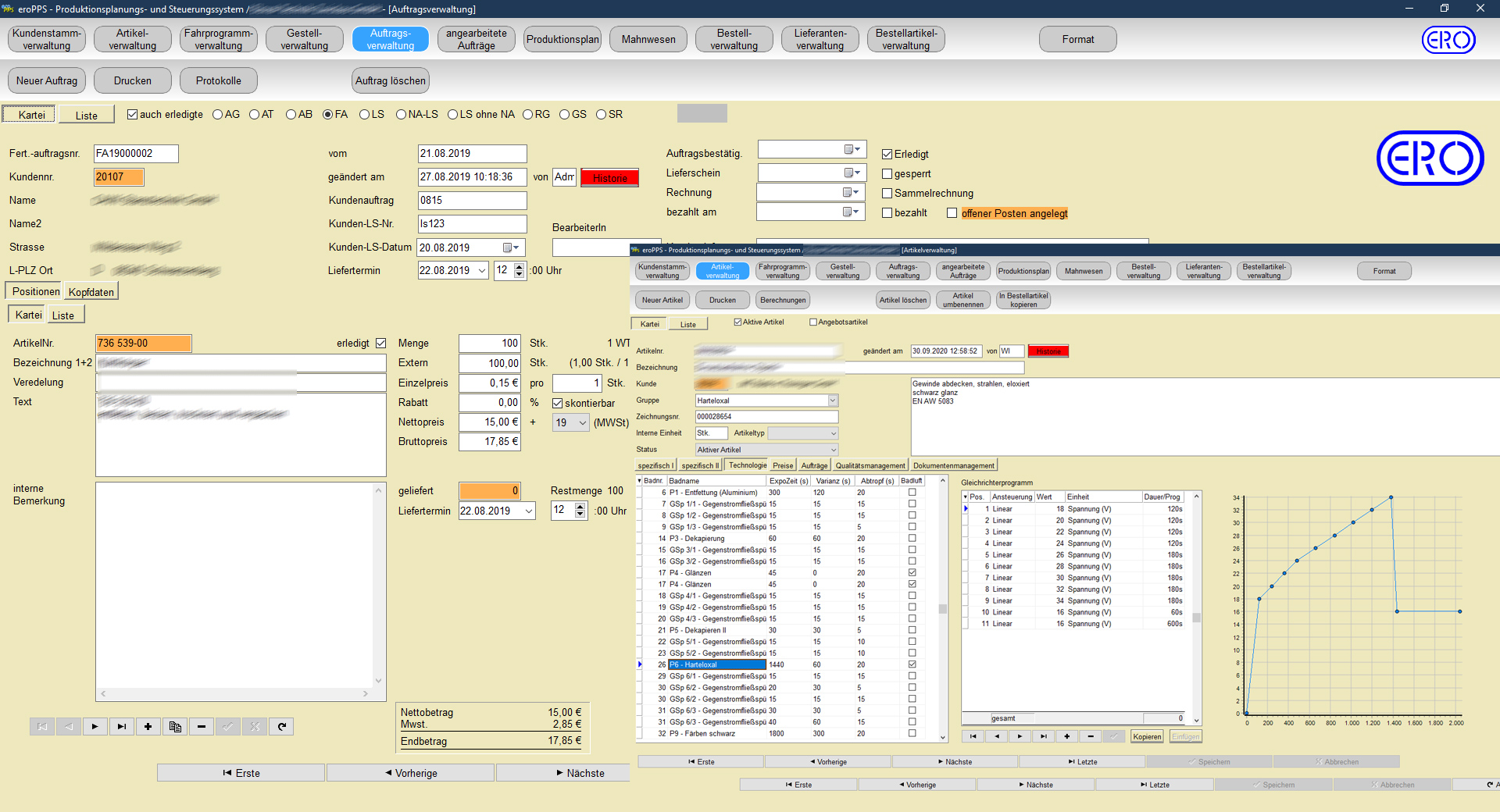Add new position with plus icon

pyautogui.click(x=148, y=727)
